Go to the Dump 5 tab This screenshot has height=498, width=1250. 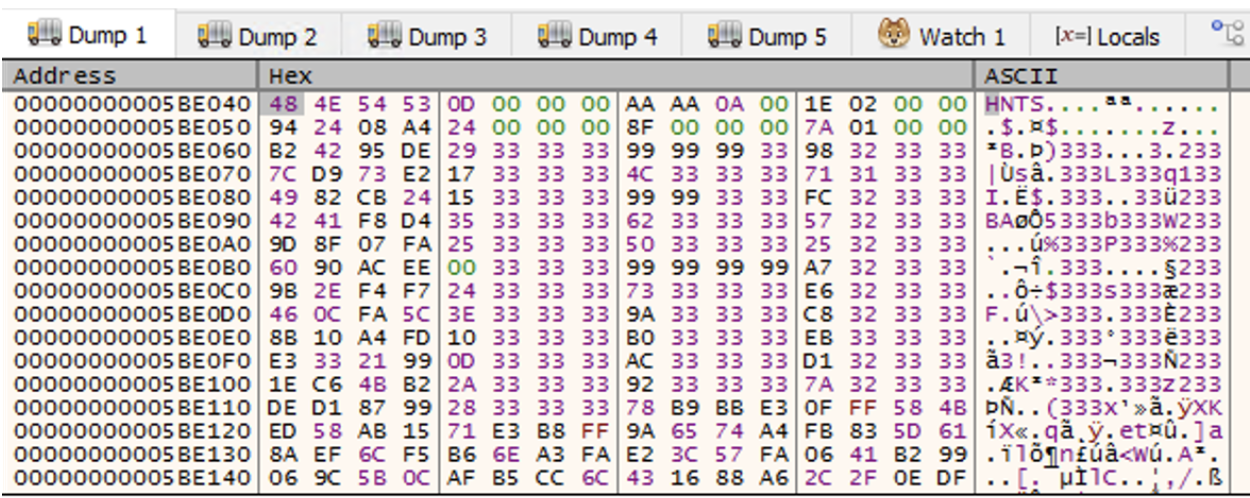(768, 37)
